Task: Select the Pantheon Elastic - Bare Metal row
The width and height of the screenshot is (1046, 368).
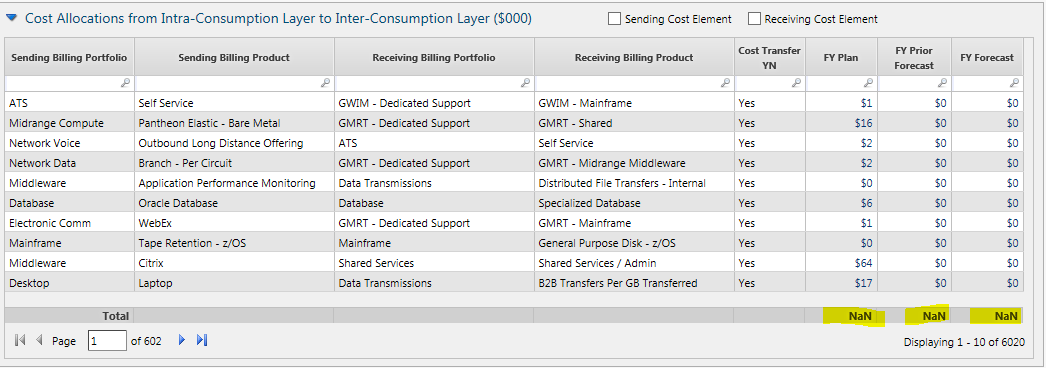Action: [514, 123]
